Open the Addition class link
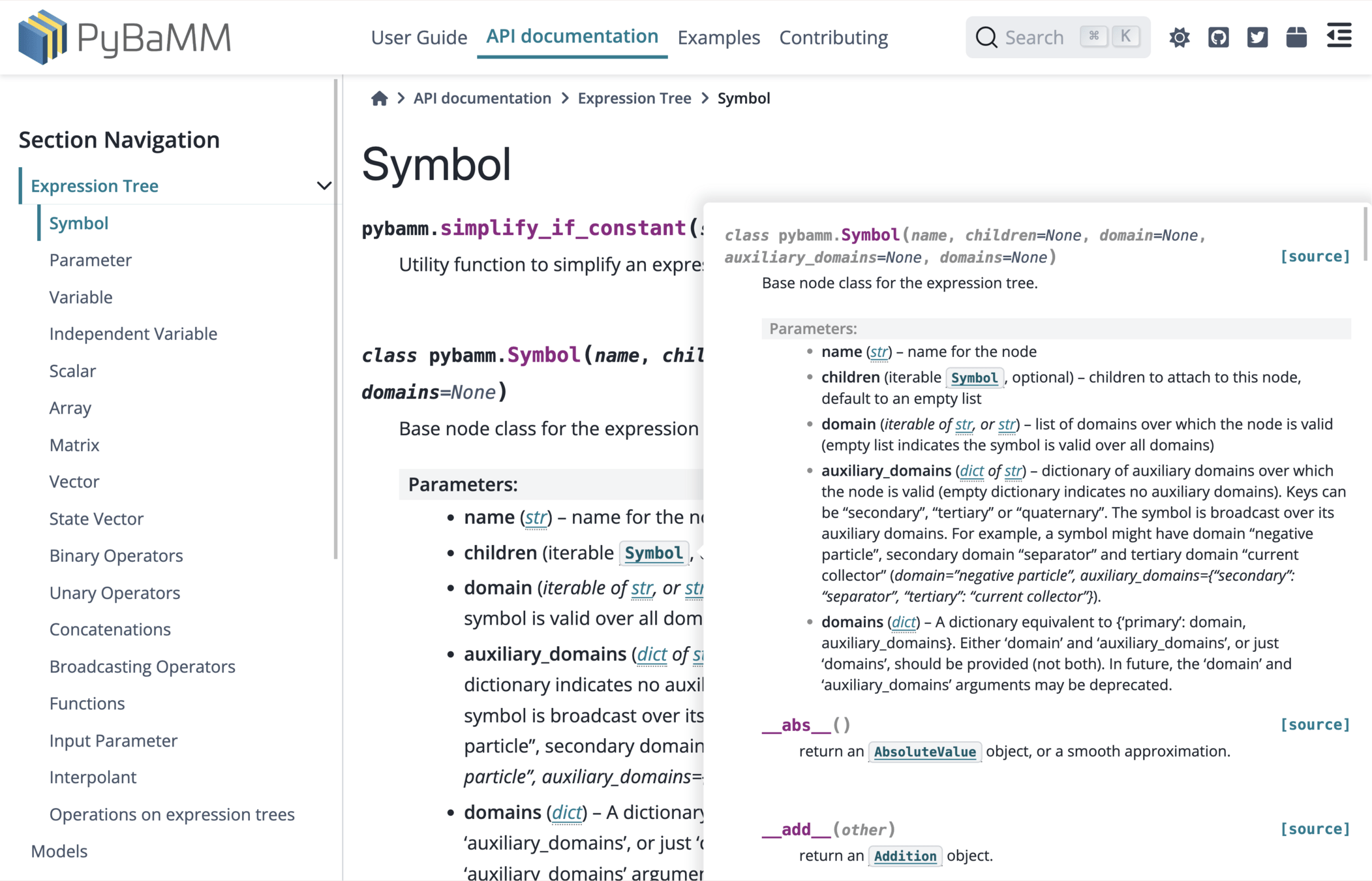Image resolution: width=1372 pixels, height=881 pixels. click(x=905, y=856)
